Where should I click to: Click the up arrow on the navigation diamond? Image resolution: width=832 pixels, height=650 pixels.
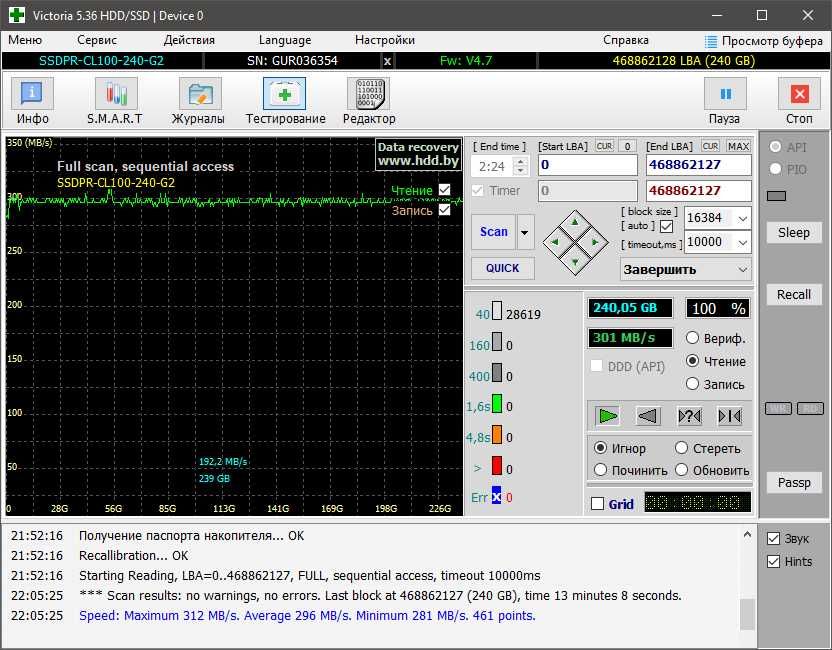[575, 223]
